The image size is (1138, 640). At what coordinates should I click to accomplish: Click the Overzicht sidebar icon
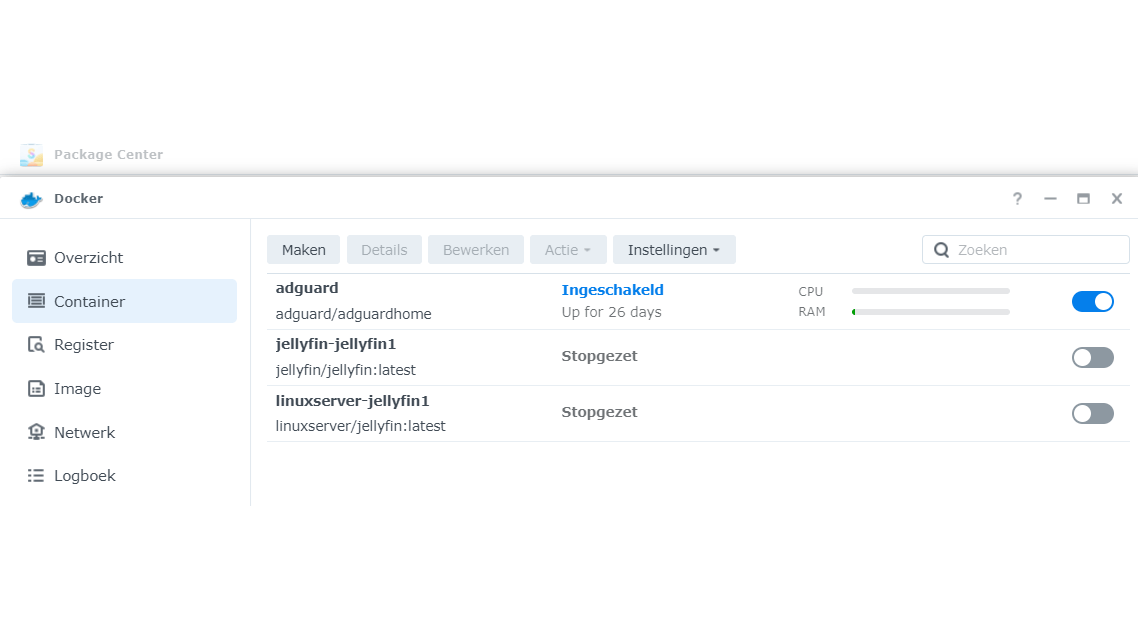[36, 258]
